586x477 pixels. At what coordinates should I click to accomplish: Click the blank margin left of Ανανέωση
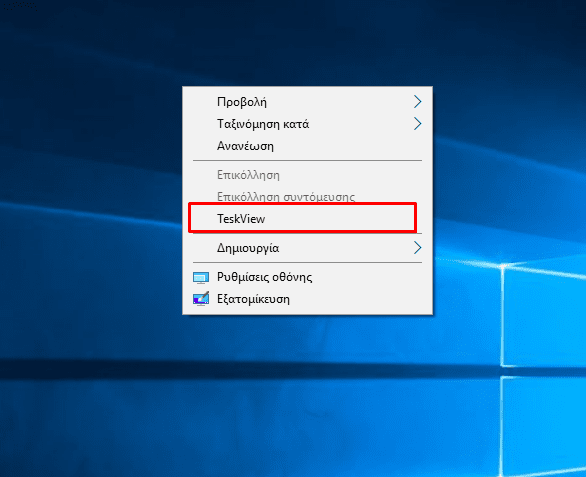tap(200, 146)
